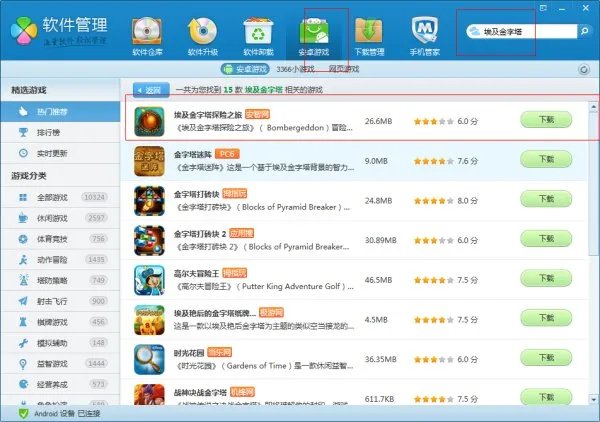
Task: Click the results list scroll-up arrow
Action: 593,106
